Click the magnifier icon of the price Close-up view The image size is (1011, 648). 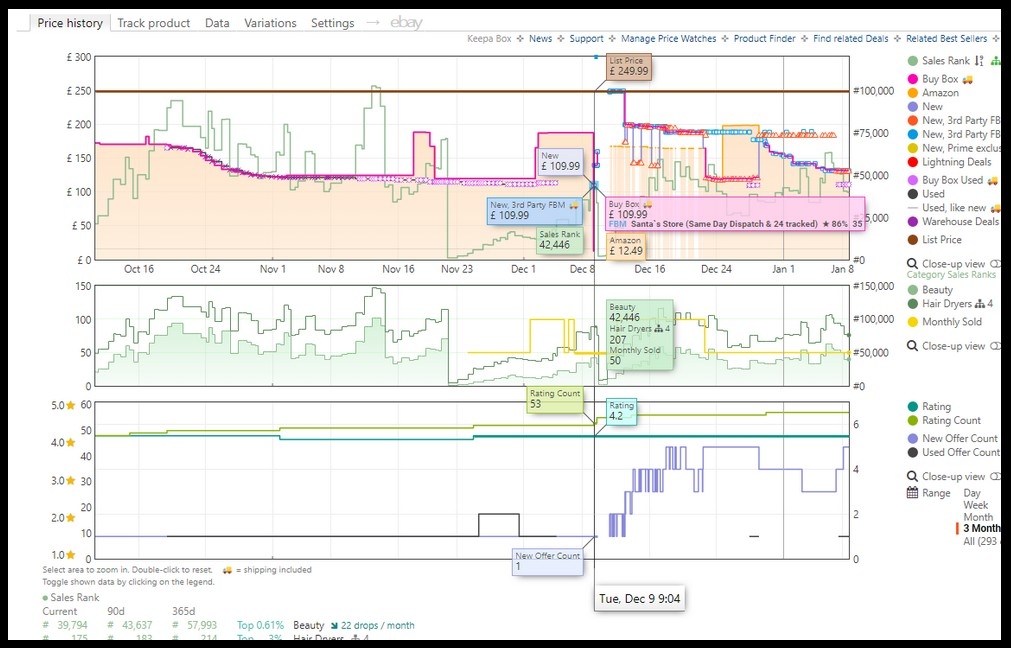point(912,264)
